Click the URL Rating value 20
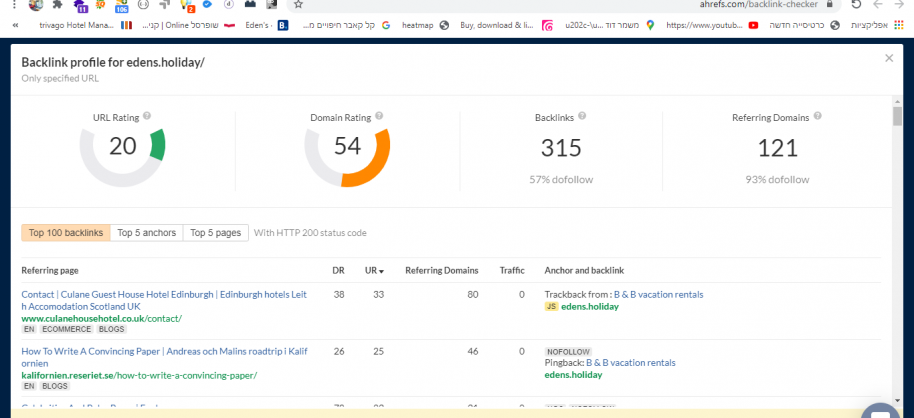This screenshot has height=418, width=914. (122, 146)
